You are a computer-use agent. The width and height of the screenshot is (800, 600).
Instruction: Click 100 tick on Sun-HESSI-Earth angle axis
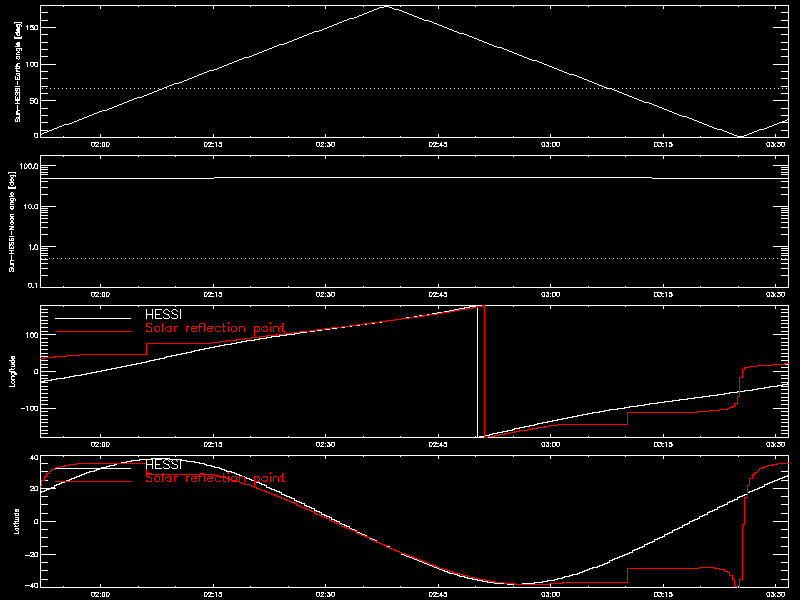coord(32,64)
